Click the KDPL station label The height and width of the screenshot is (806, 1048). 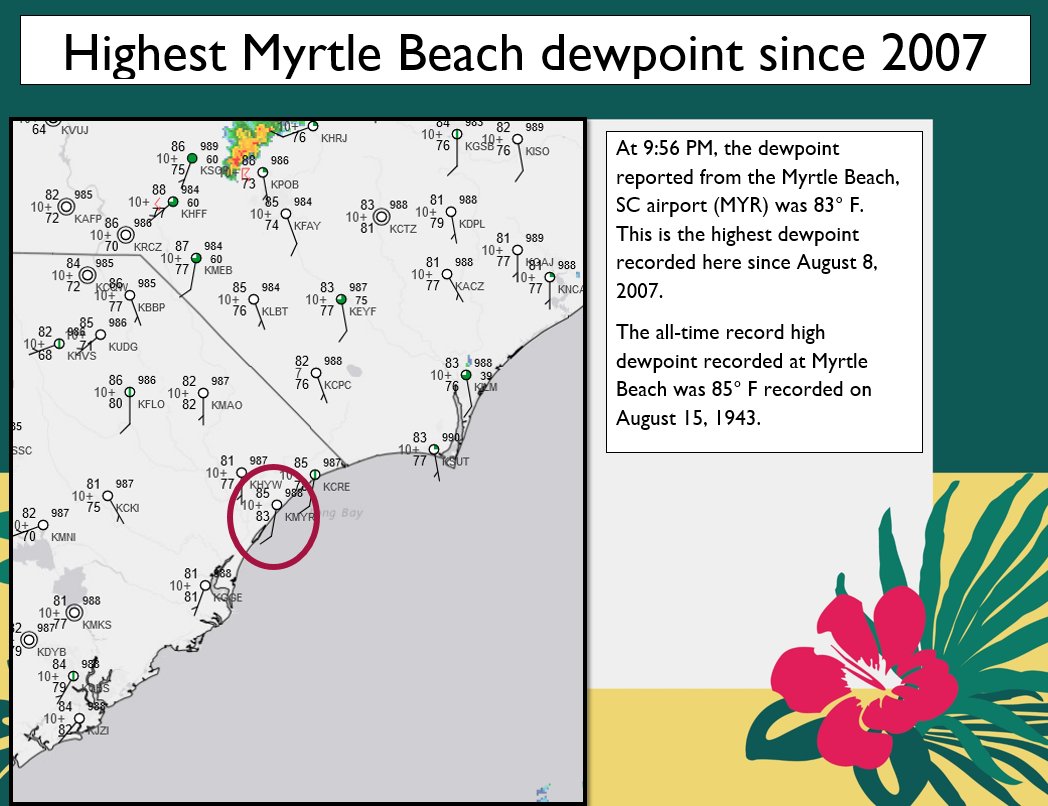coord(472,224)
